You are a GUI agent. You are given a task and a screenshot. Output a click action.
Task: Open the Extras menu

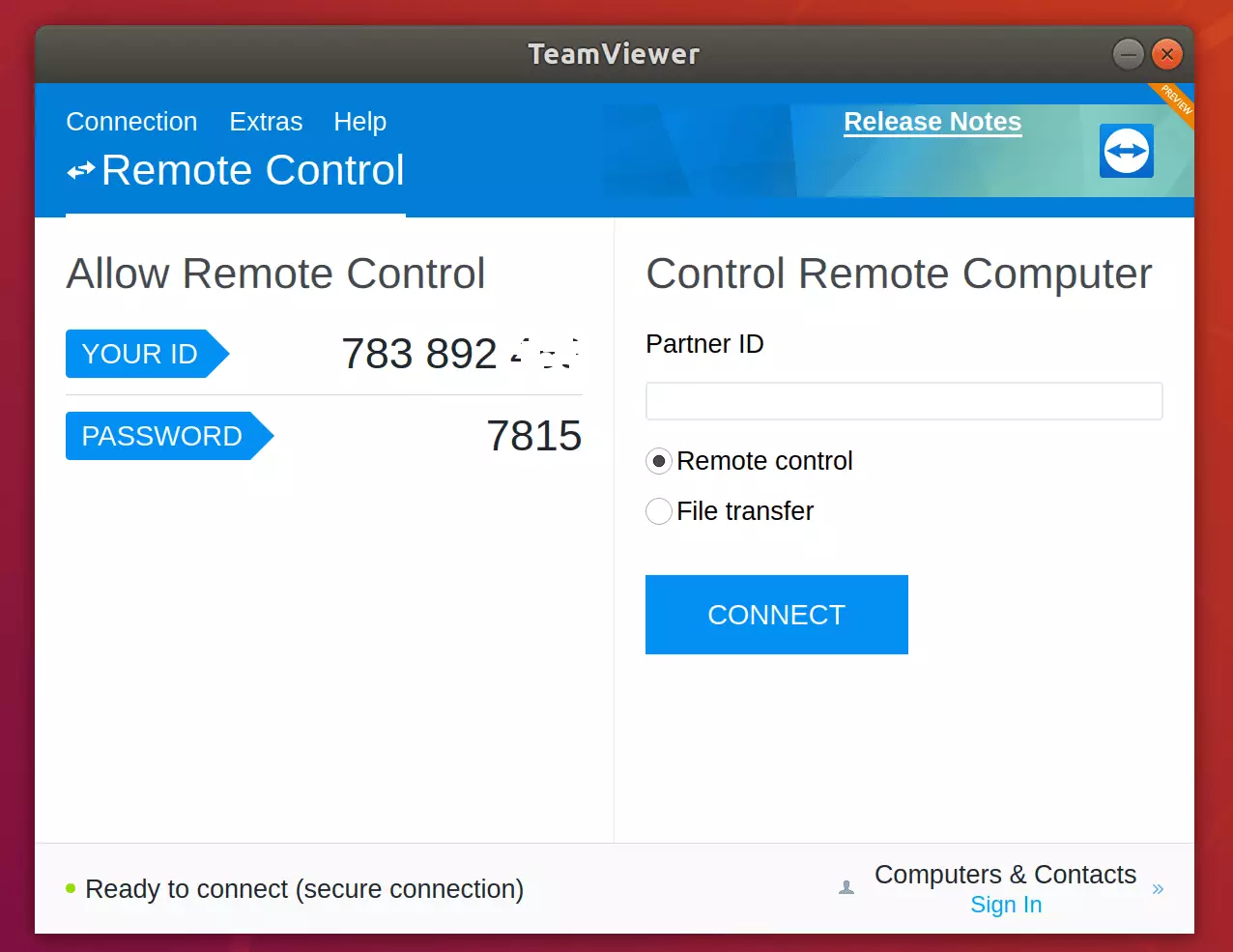tap(266, 122)
